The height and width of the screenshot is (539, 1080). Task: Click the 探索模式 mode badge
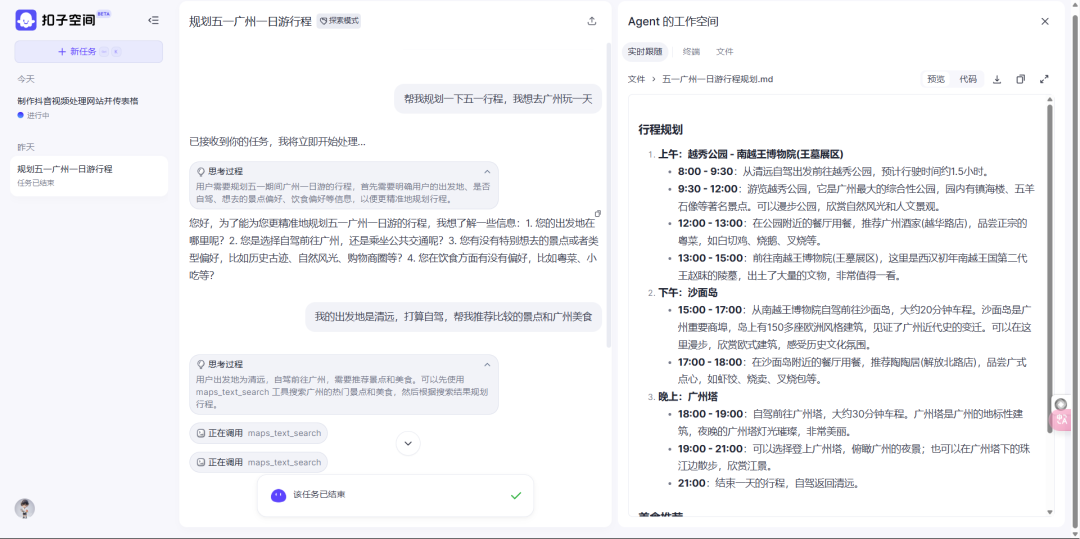click(339, 21)
